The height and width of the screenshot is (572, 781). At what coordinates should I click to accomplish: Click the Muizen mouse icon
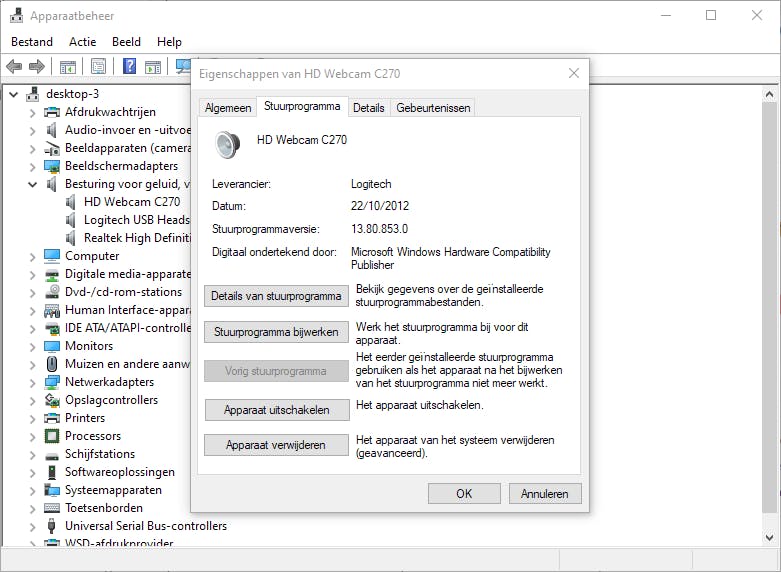click(52, 364)
